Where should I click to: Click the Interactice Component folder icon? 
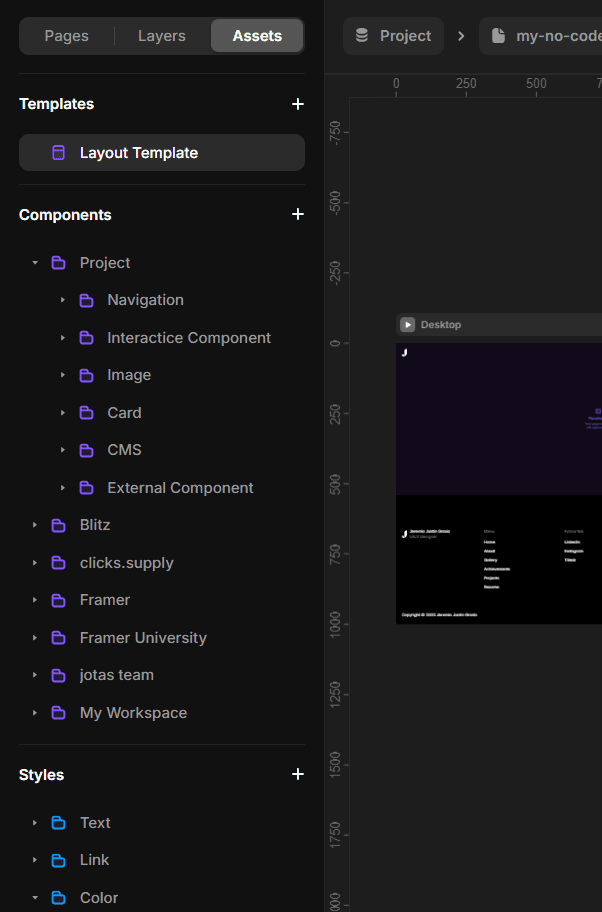coord(87,338)
